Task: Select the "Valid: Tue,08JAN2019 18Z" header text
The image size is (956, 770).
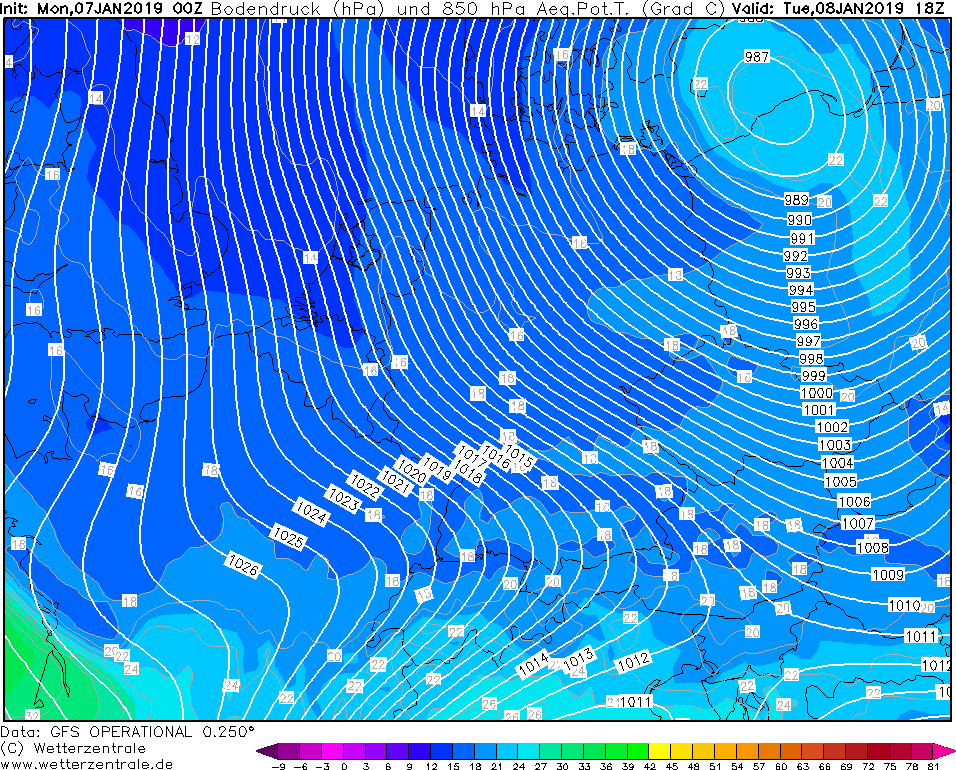Action: click(838, 9)
